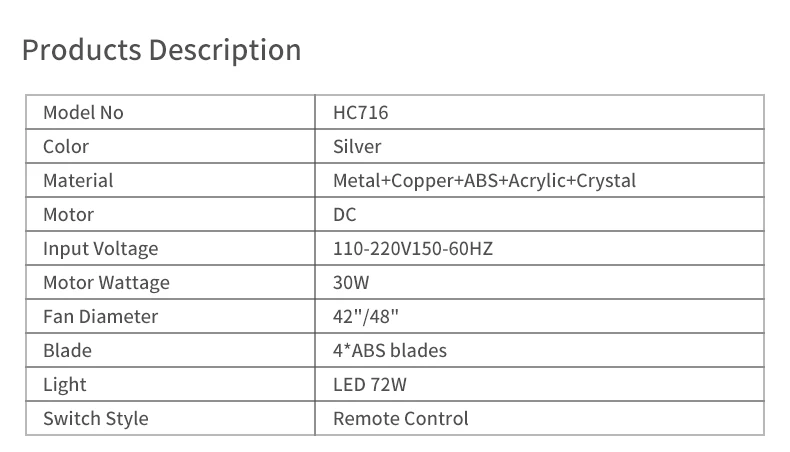Click the Remote Control value

point(400,419)
